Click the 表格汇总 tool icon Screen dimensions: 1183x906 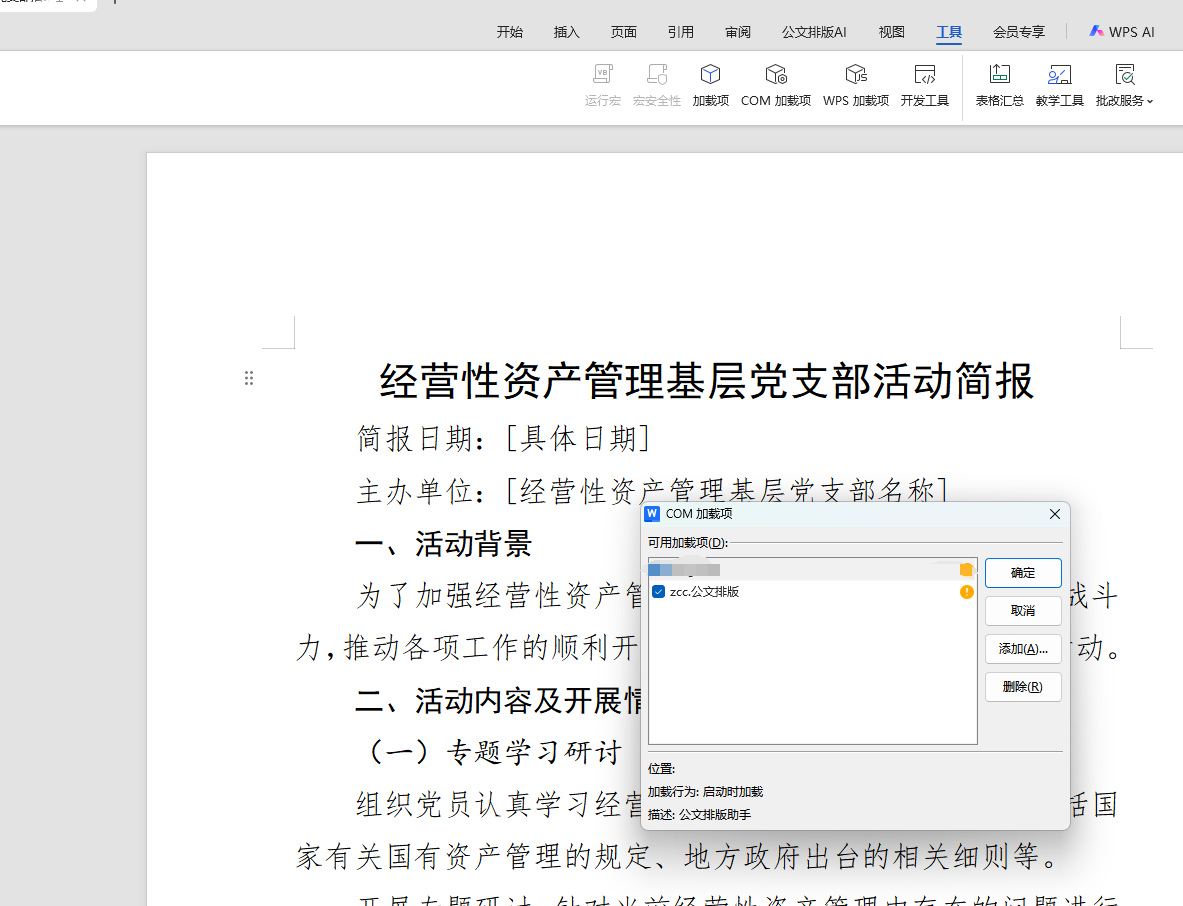[1000, 75]
